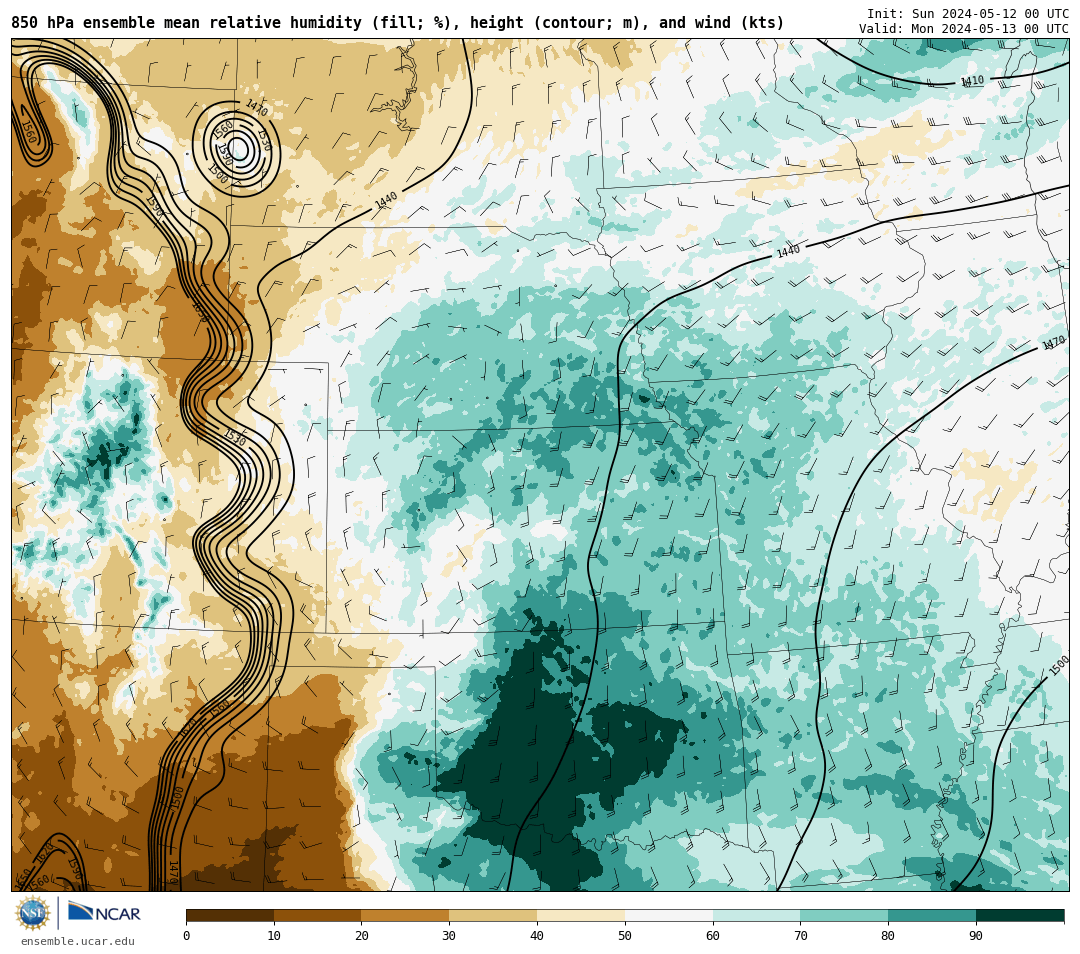The image size is (1080, 954).
Task: Click the colorbar tick label 50
Action: click(x=625, y=935)
